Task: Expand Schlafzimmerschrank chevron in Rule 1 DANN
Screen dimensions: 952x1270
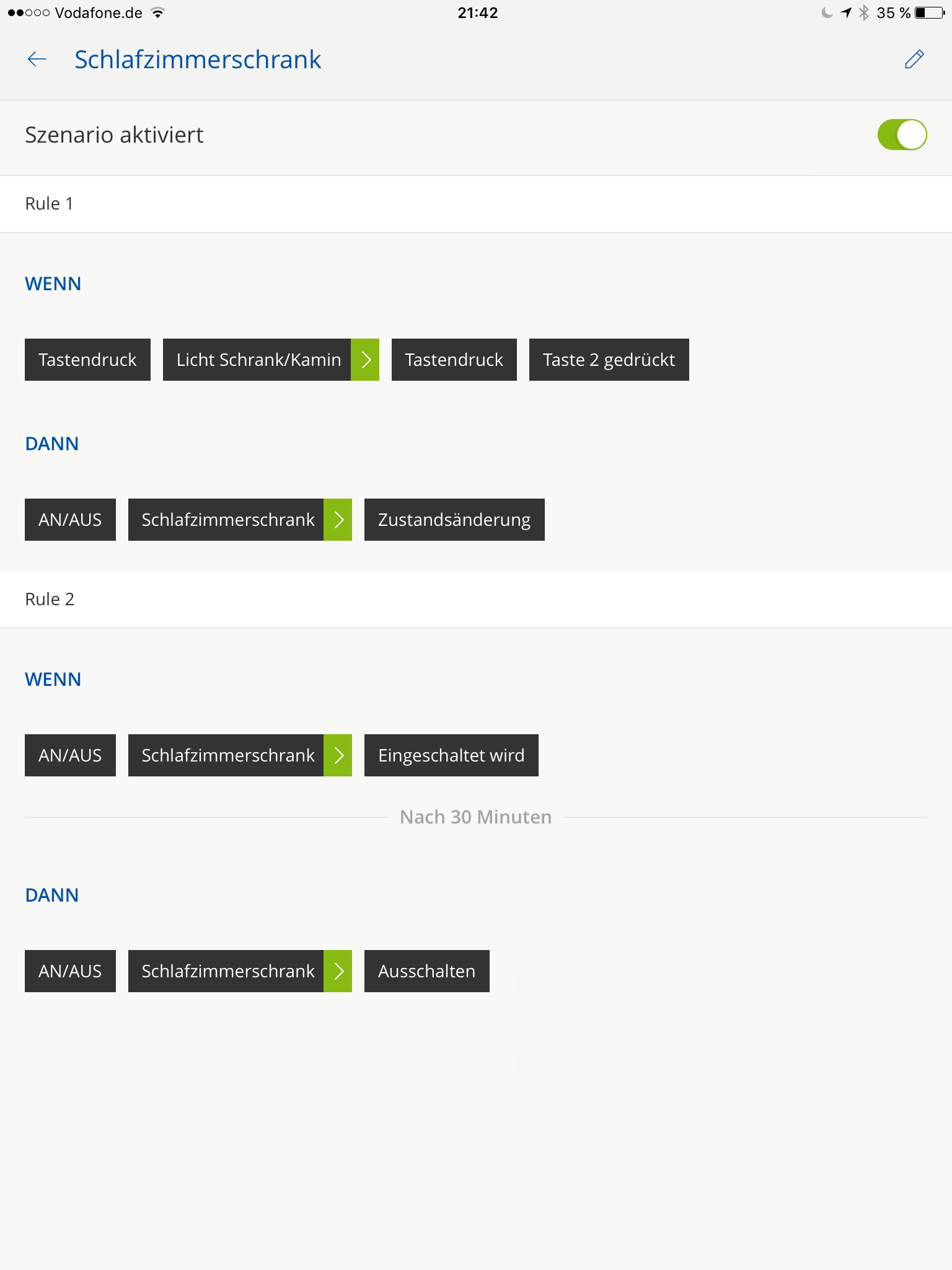Action: [x=338, y=520]
